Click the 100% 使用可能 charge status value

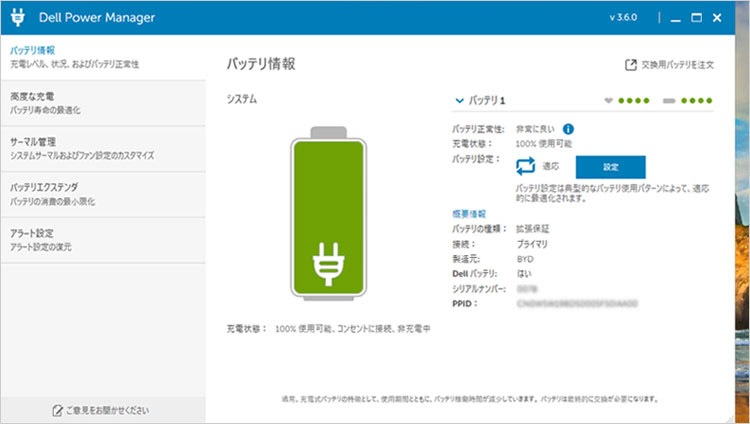click(x=543, y=144)
